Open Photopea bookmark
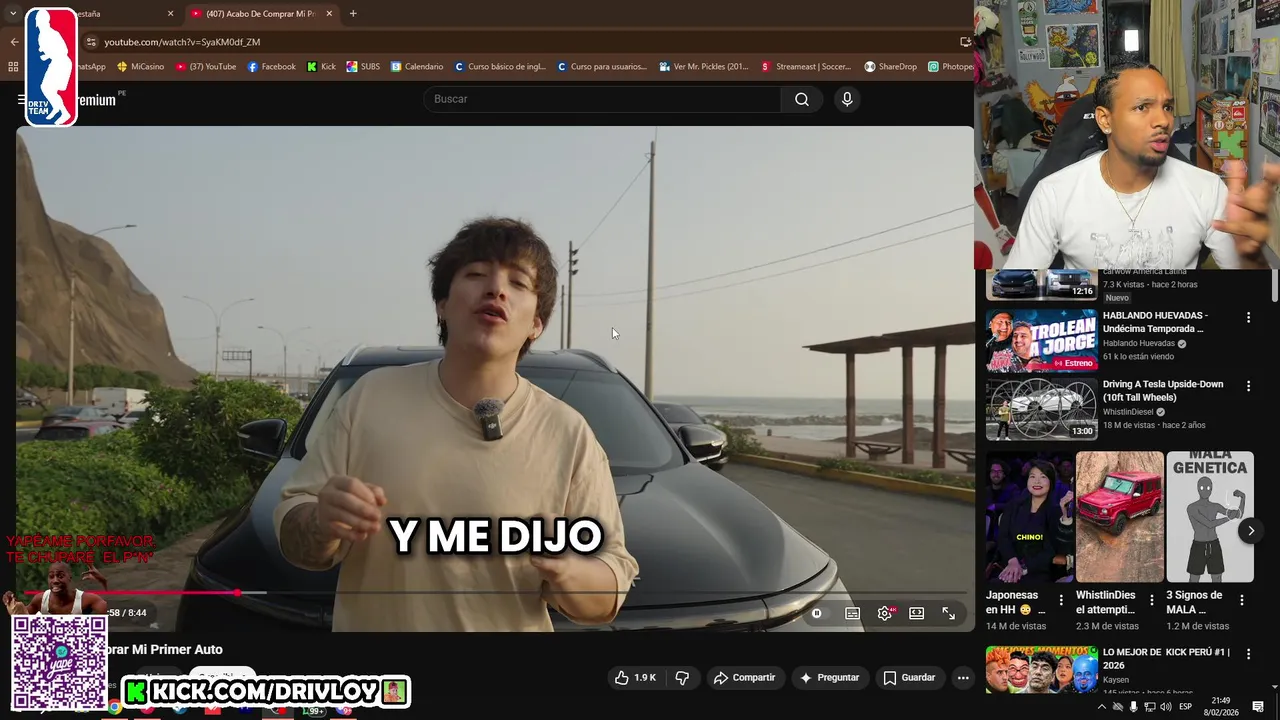Image resolution: width=1280 pixels, height=720 pixels. 950,67
